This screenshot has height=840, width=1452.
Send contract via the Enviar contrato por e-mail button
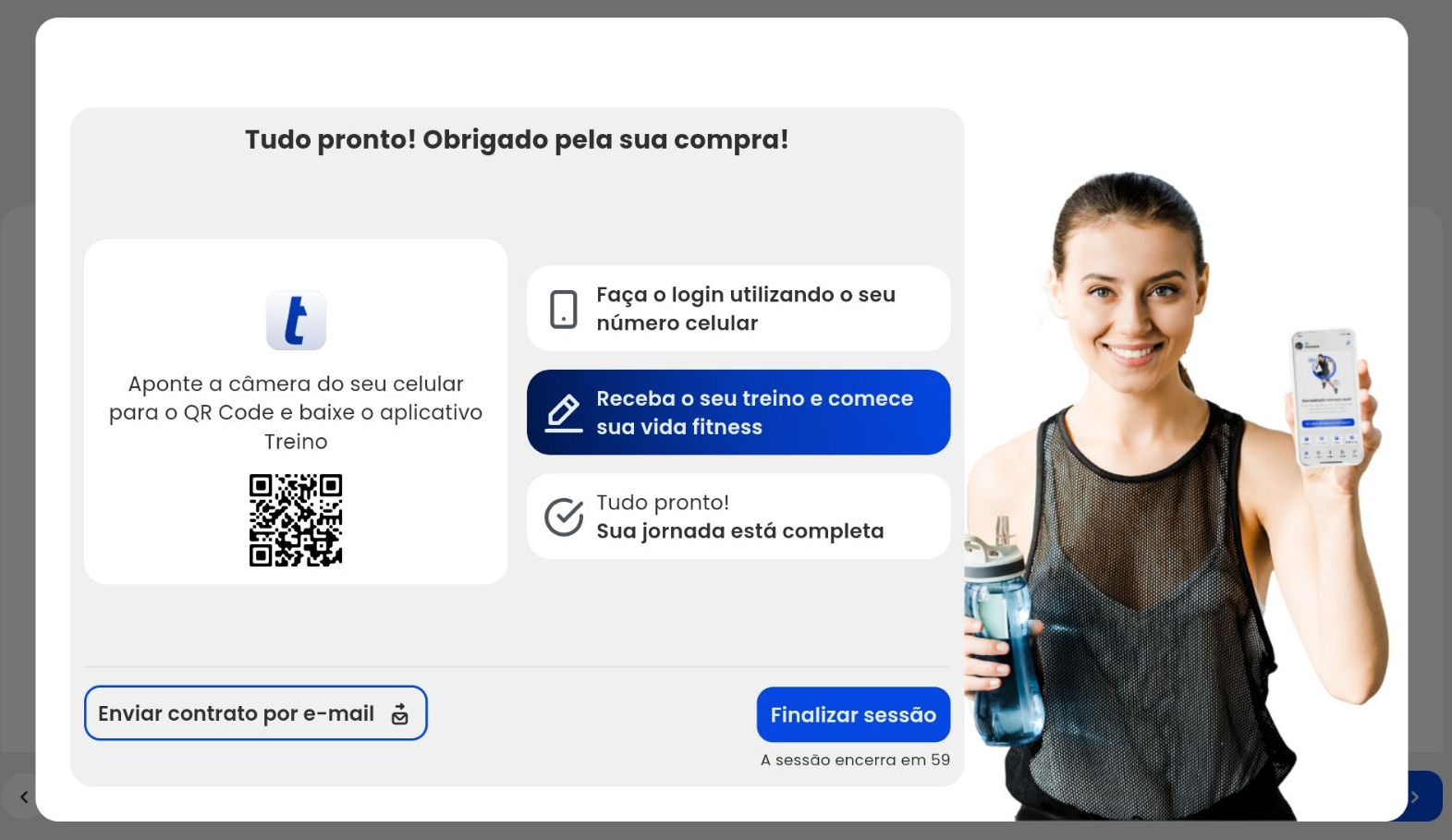pos(256,712)
